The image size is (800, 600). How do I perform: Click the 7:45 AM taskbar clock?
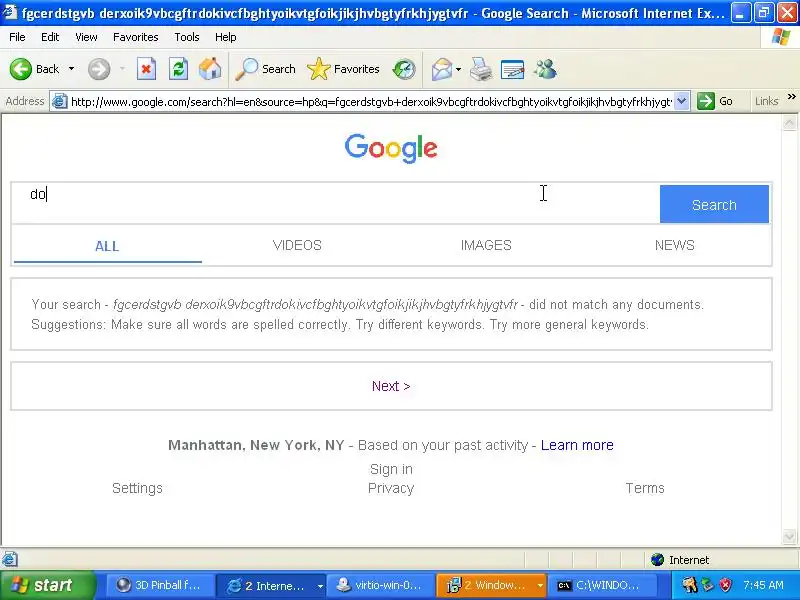763,585
